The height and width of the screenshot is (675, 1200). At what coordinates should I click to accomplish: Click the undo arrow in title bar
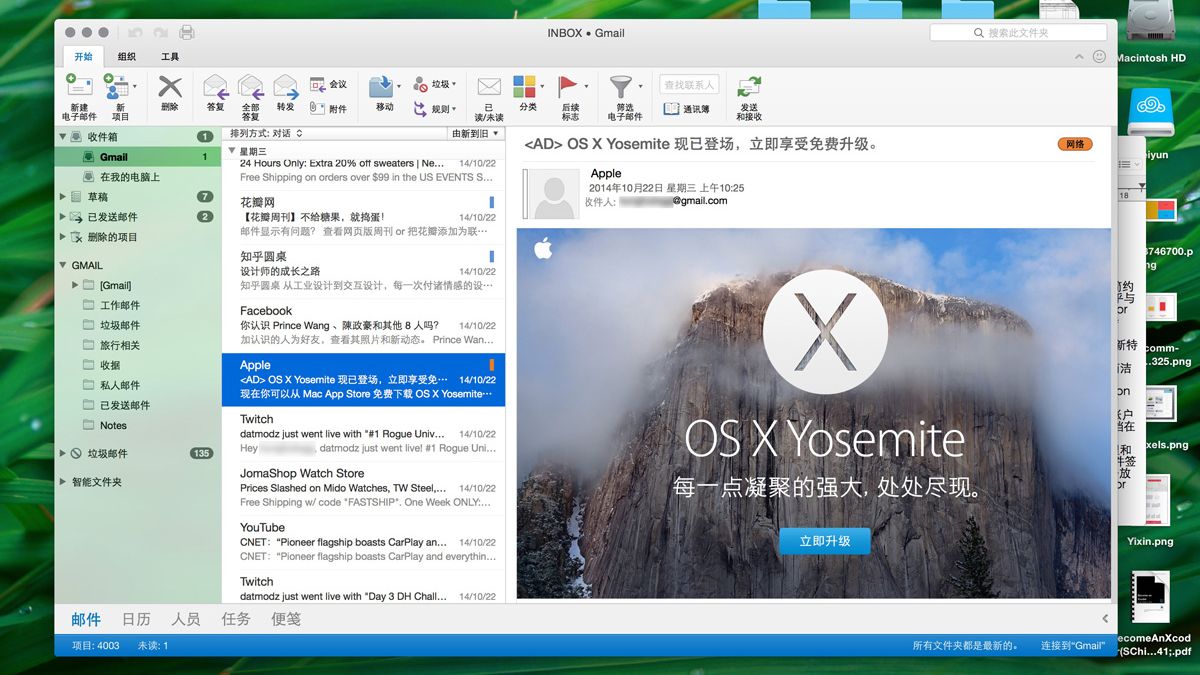[x=136, y=33]
